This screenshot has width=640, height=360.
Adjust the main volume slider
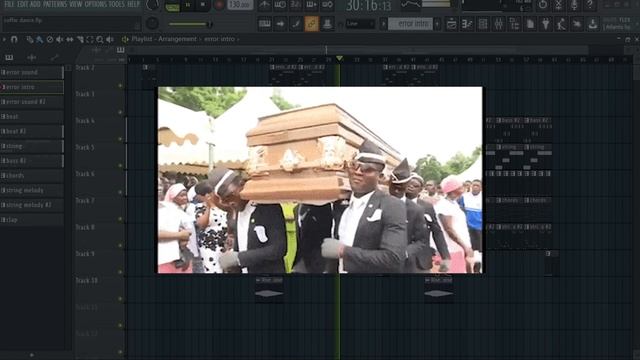click(x=190, y=24)
